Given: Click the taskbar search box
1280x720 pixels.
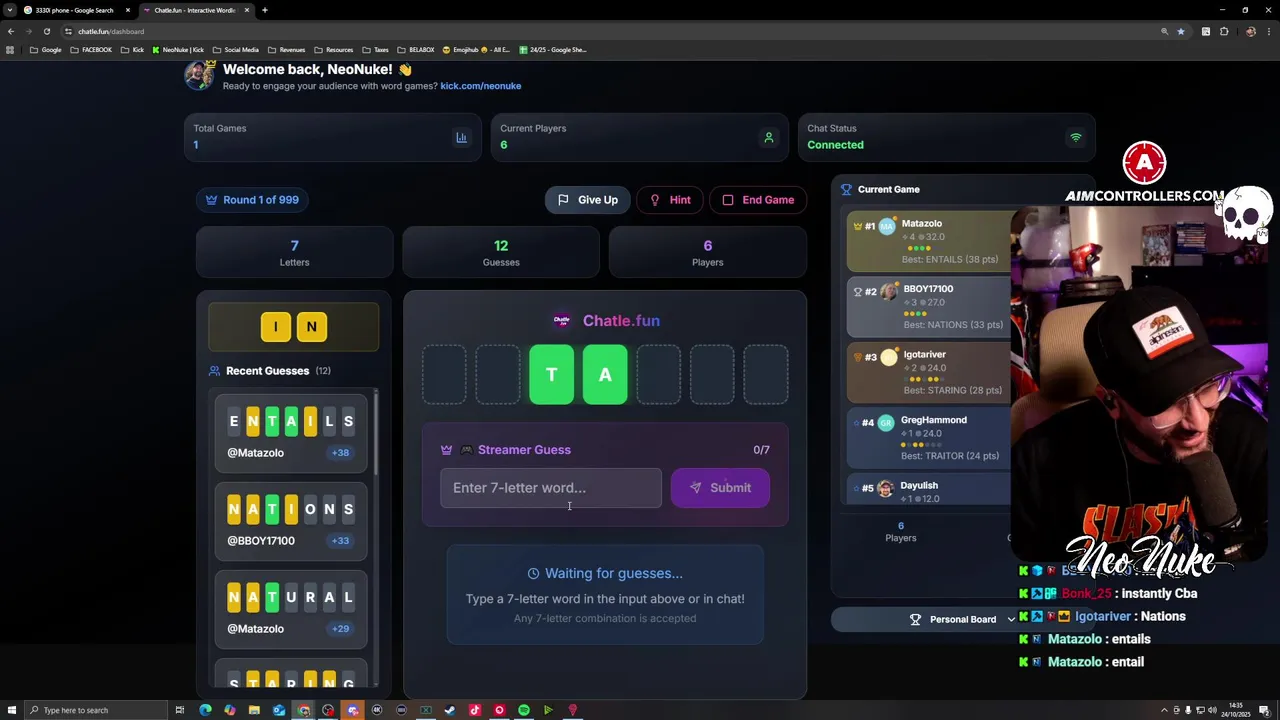Looking at the screenshot, I should (95, 710).
